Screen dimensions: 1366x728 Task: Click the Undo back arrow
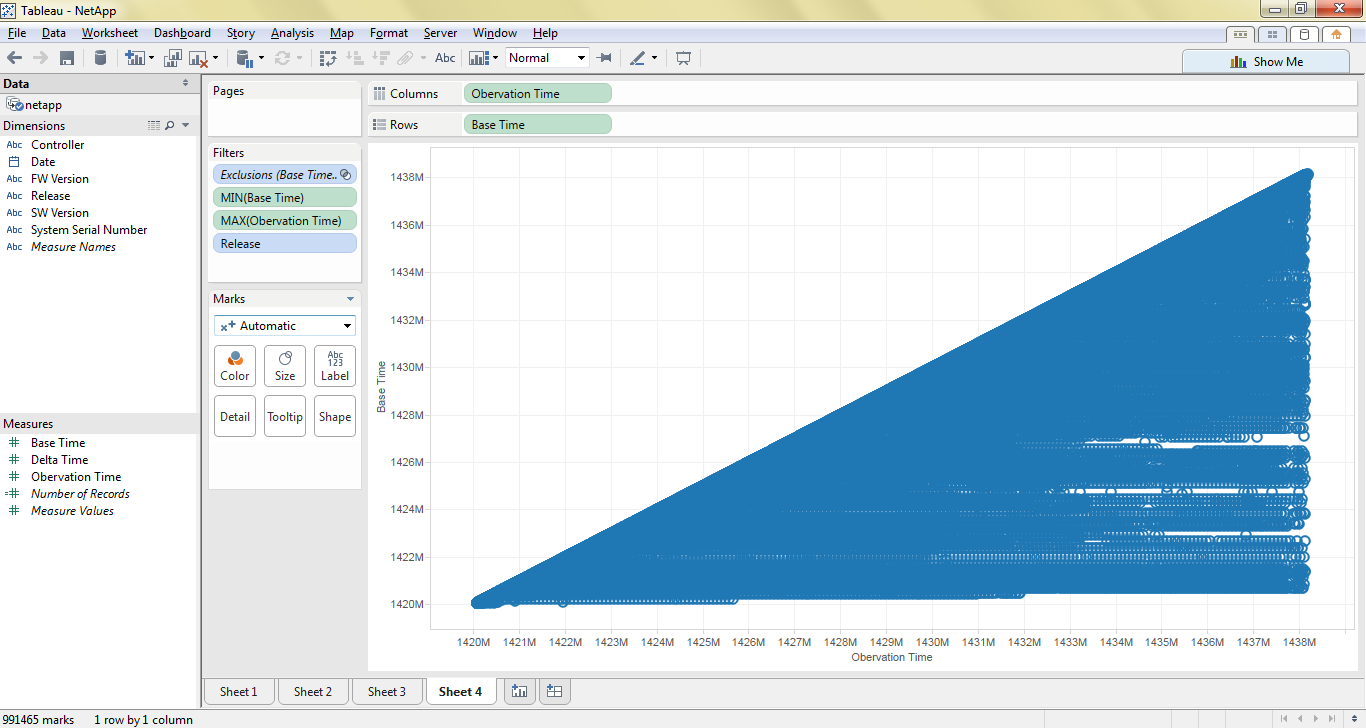[x=15, y=58]
